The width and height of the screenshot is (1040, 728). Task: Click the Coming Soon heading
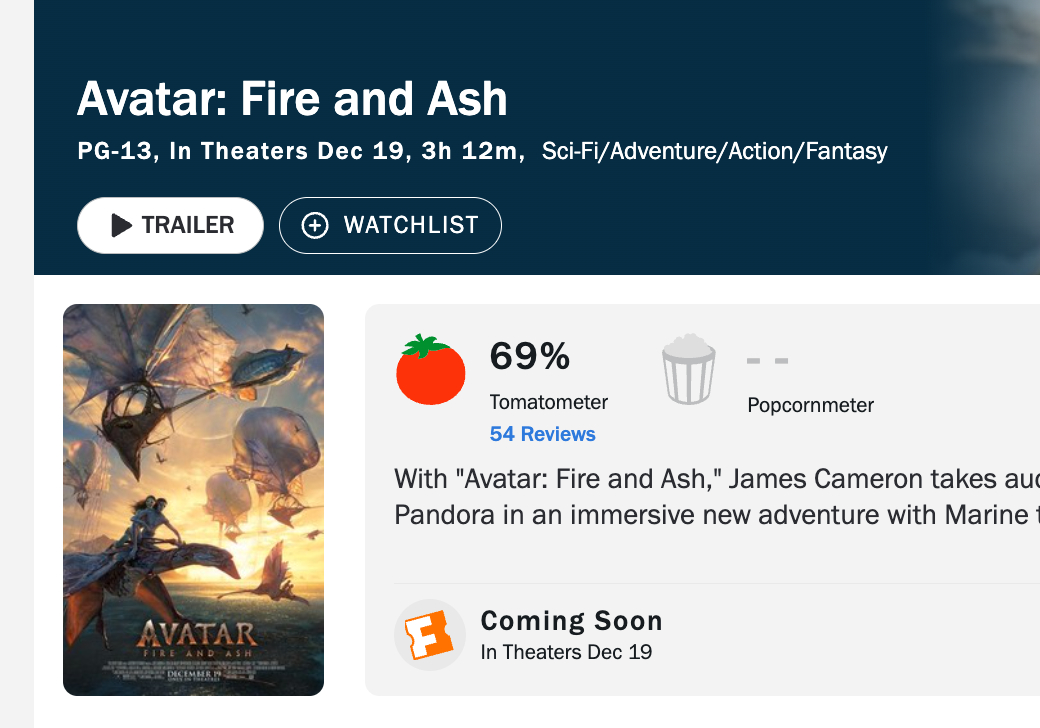pos(571,621)
